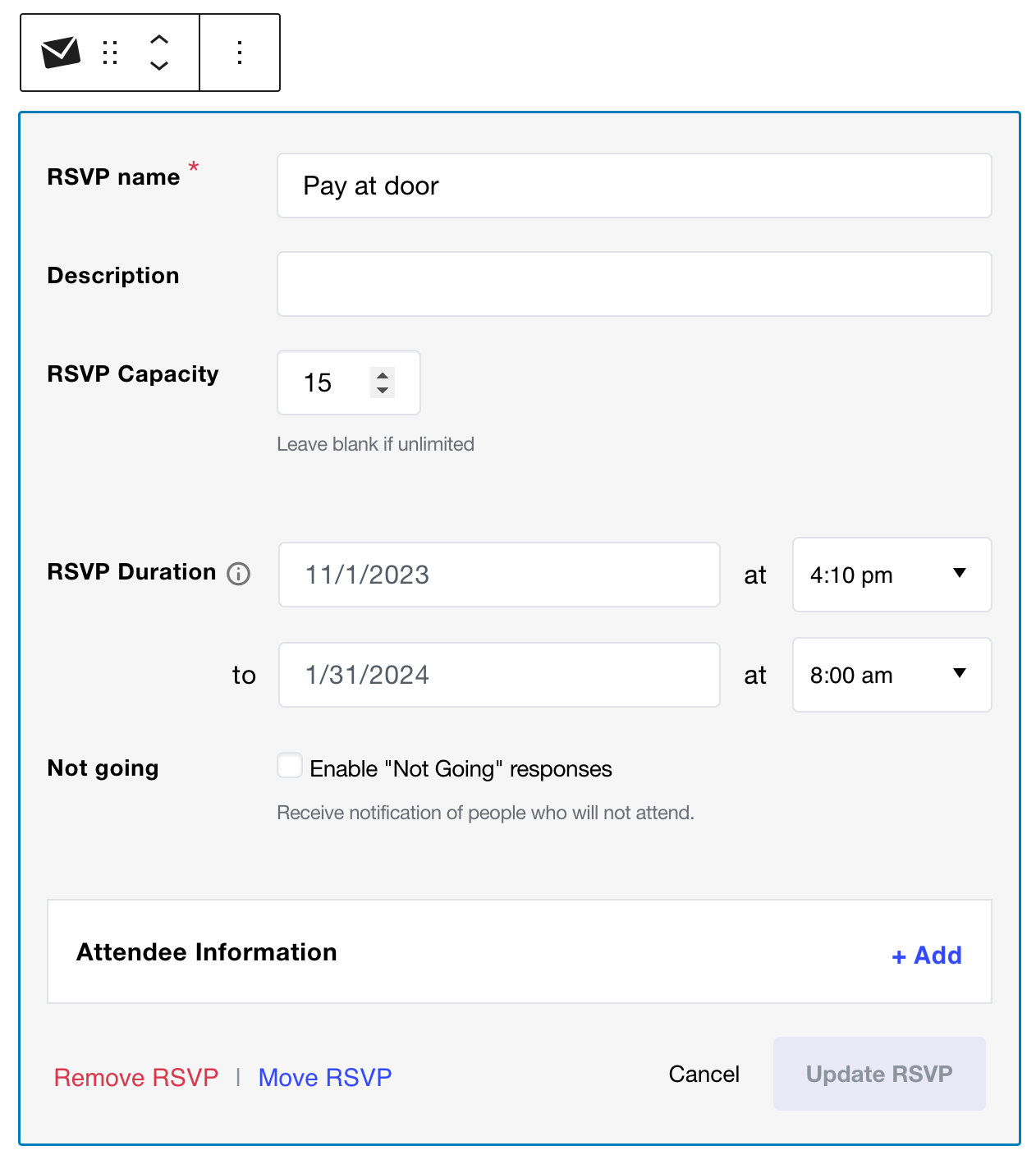Click the Move RSVP link

pos(324,1077)
